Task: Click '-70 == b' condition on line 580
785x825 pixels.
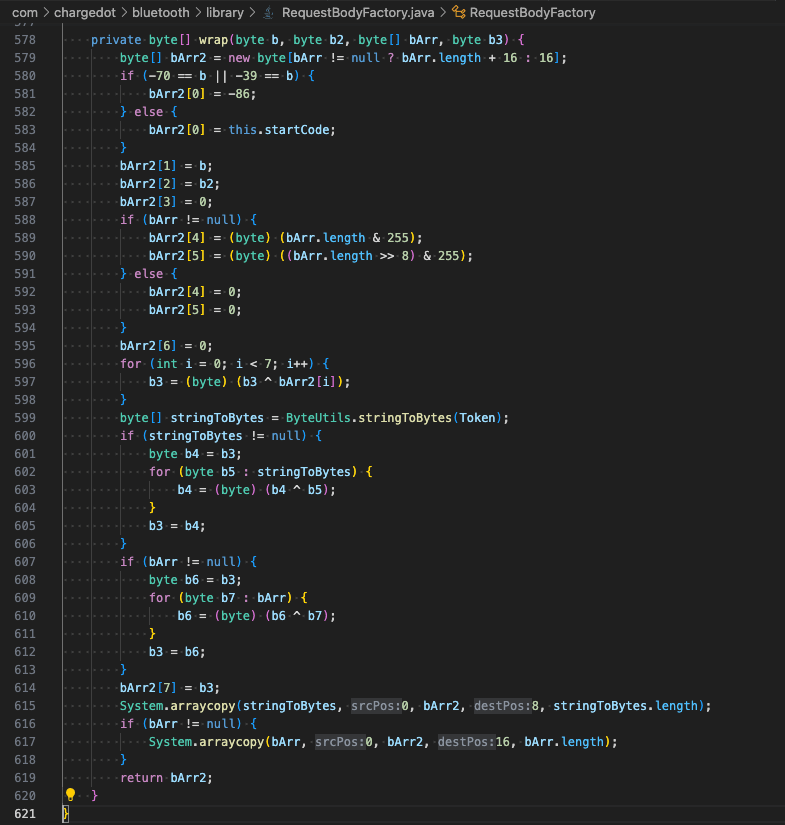Action: [x=177, y=76]
